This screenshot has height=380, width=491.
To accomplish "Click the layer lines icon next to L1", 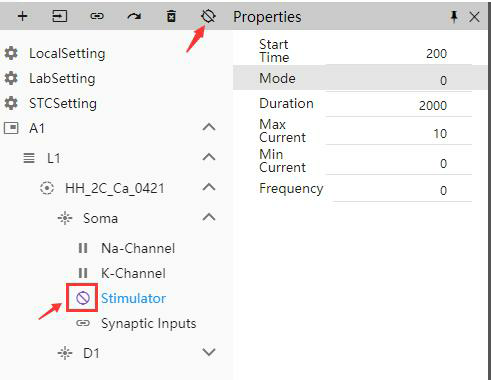I will coord(29,158).
